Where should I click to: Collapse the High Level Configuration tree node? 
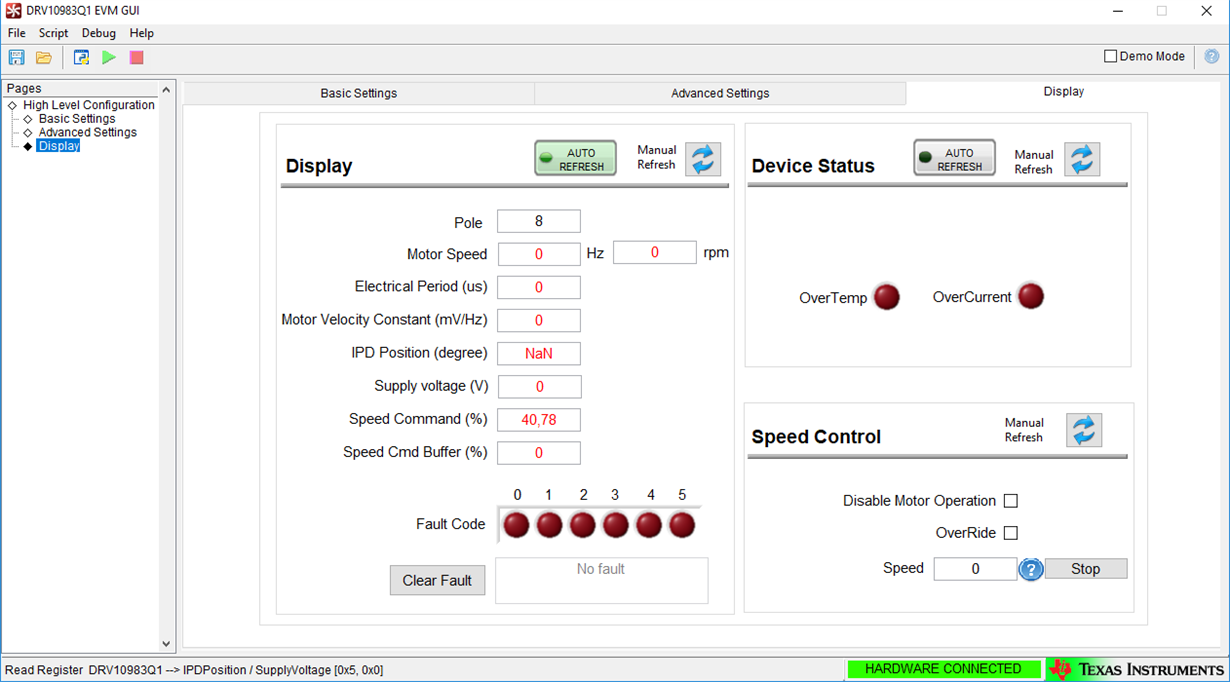click(x=12, y=105)
